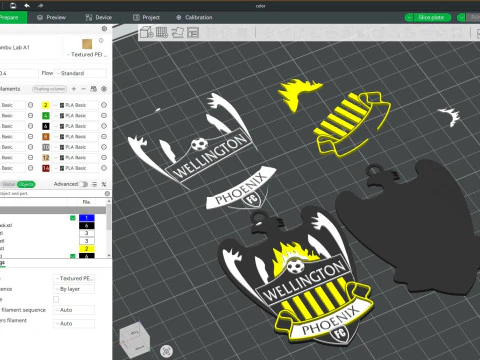Edit filament preset in dark red 14 row
Viewport: 480px width, 360px height.
[104, 168]
